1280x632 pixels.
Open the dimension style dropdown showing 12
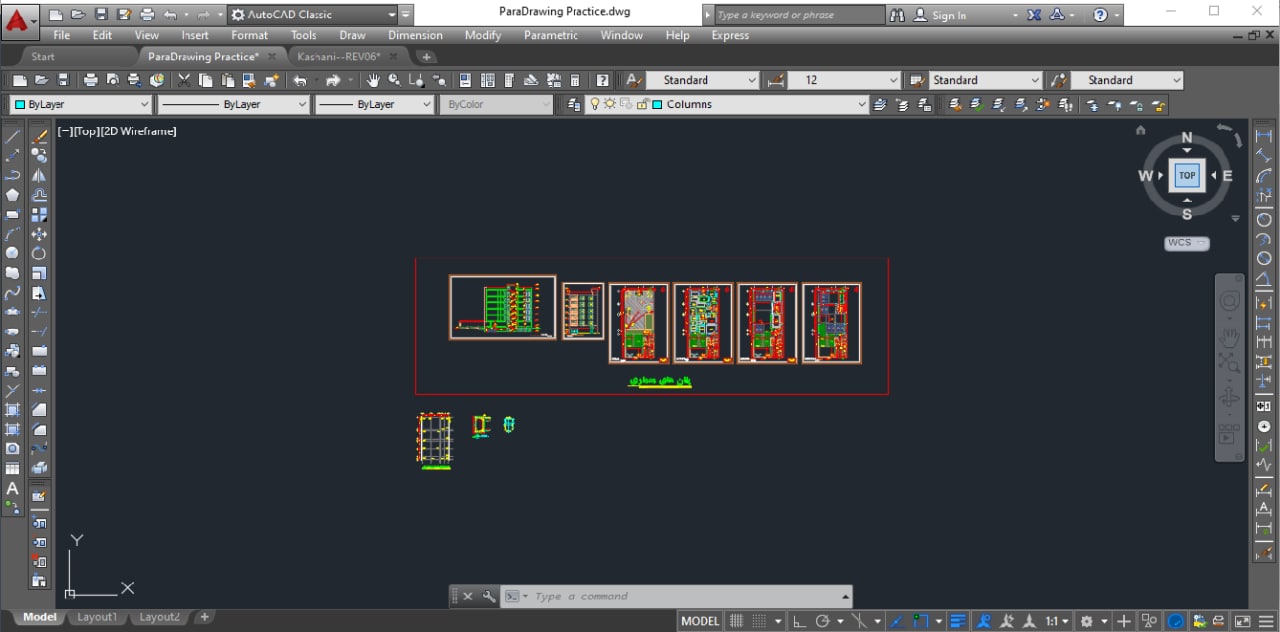tap(844, 80)
